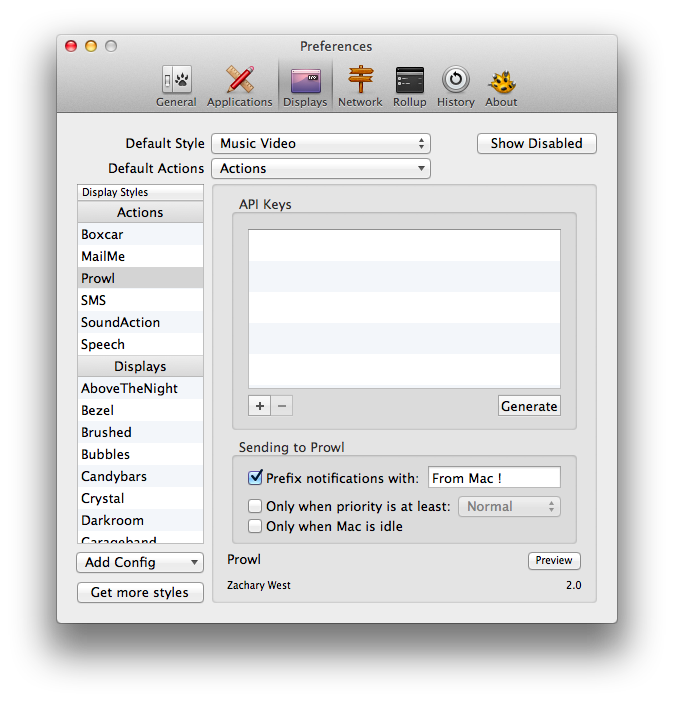The image size is (674, 702).
Task: Open the Network signpost icon
Action: pos(361,86)
